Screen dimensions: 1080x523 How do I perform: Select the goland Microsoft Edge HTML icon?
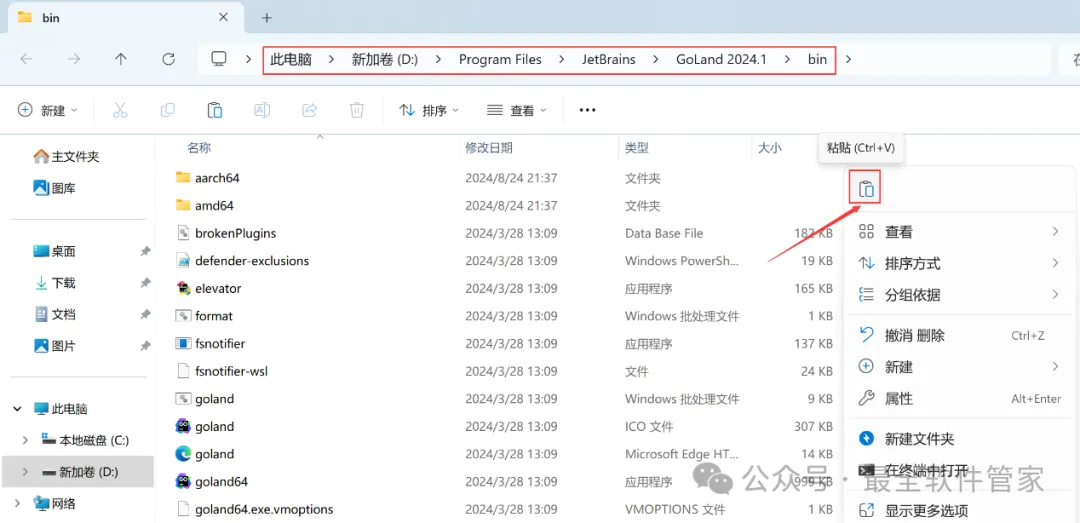pyautogui.click(x=183, y=454)
